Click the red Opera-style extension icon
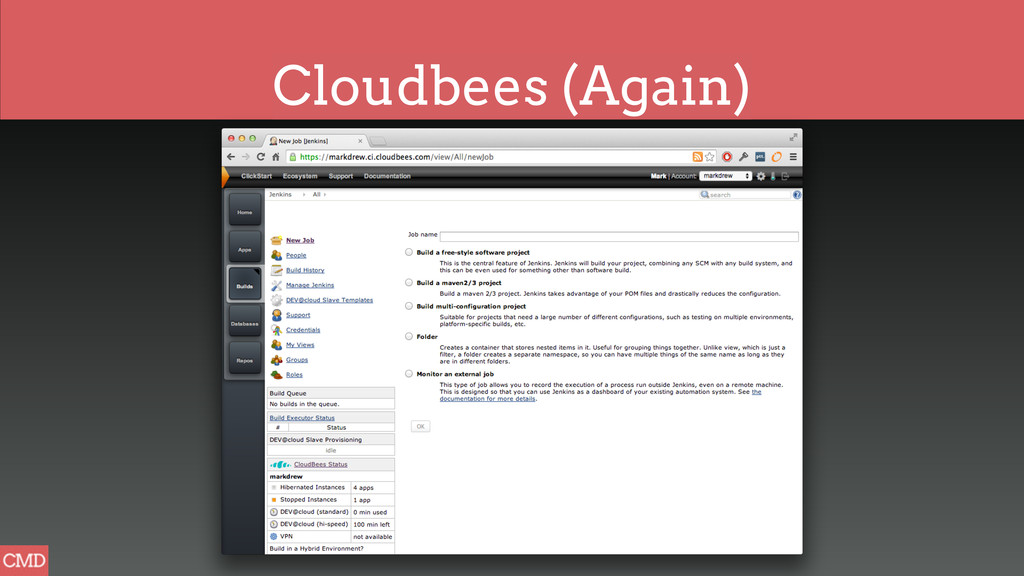The height and width of the screenshot is (576, 1024). (727, 157)
